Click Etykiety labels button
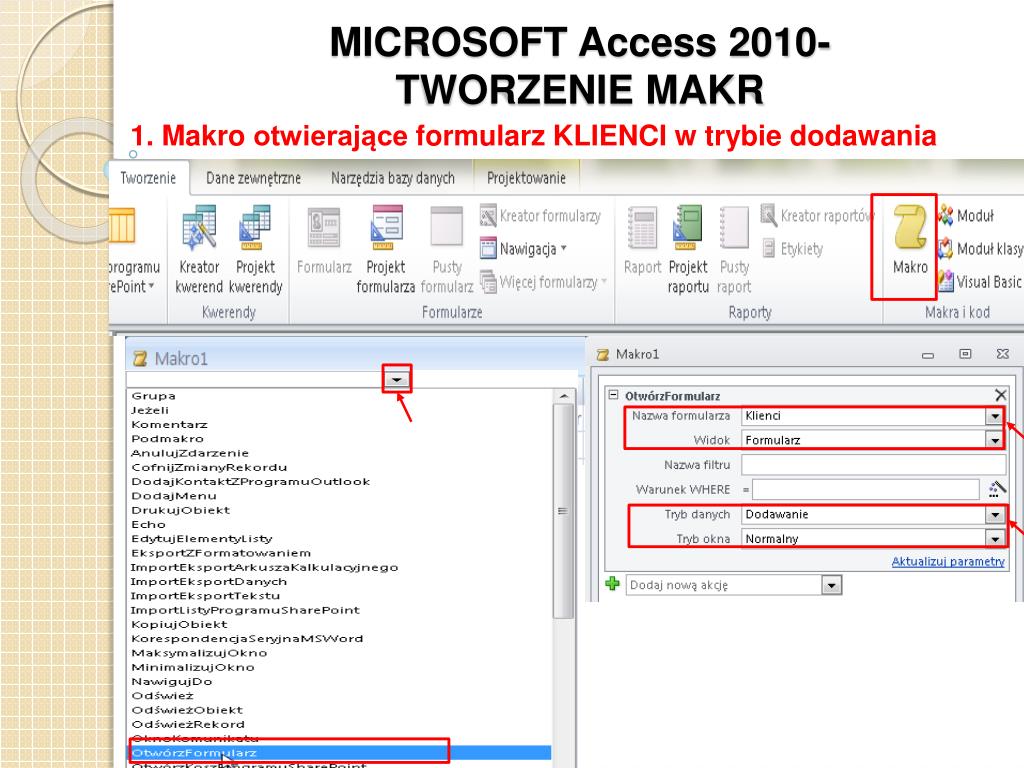This screenshot has height=768, width=1024. pyautogui.click(x=792, y=249)
